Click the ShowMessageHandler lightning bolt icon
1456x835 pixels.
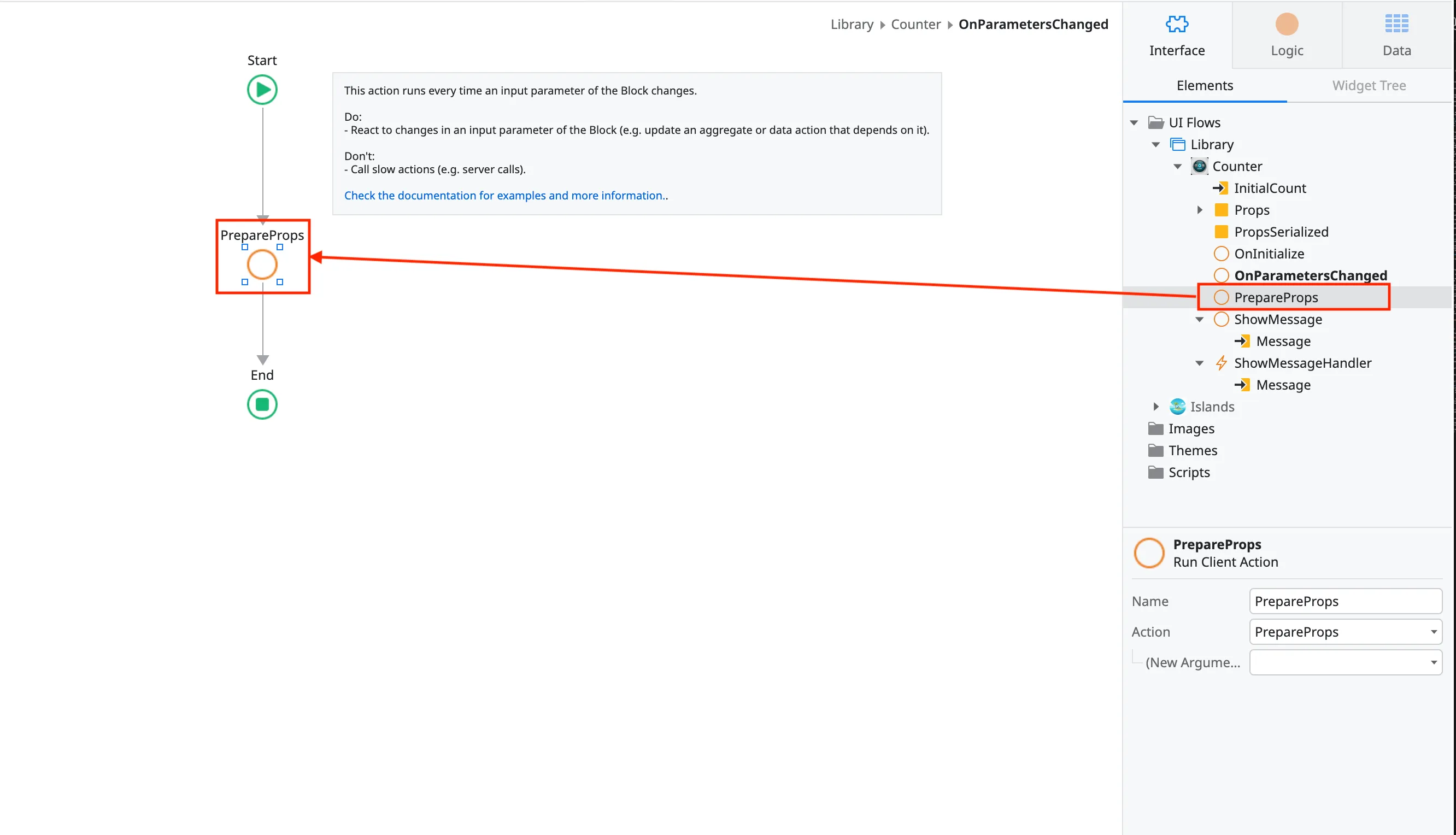(1221, 362)
